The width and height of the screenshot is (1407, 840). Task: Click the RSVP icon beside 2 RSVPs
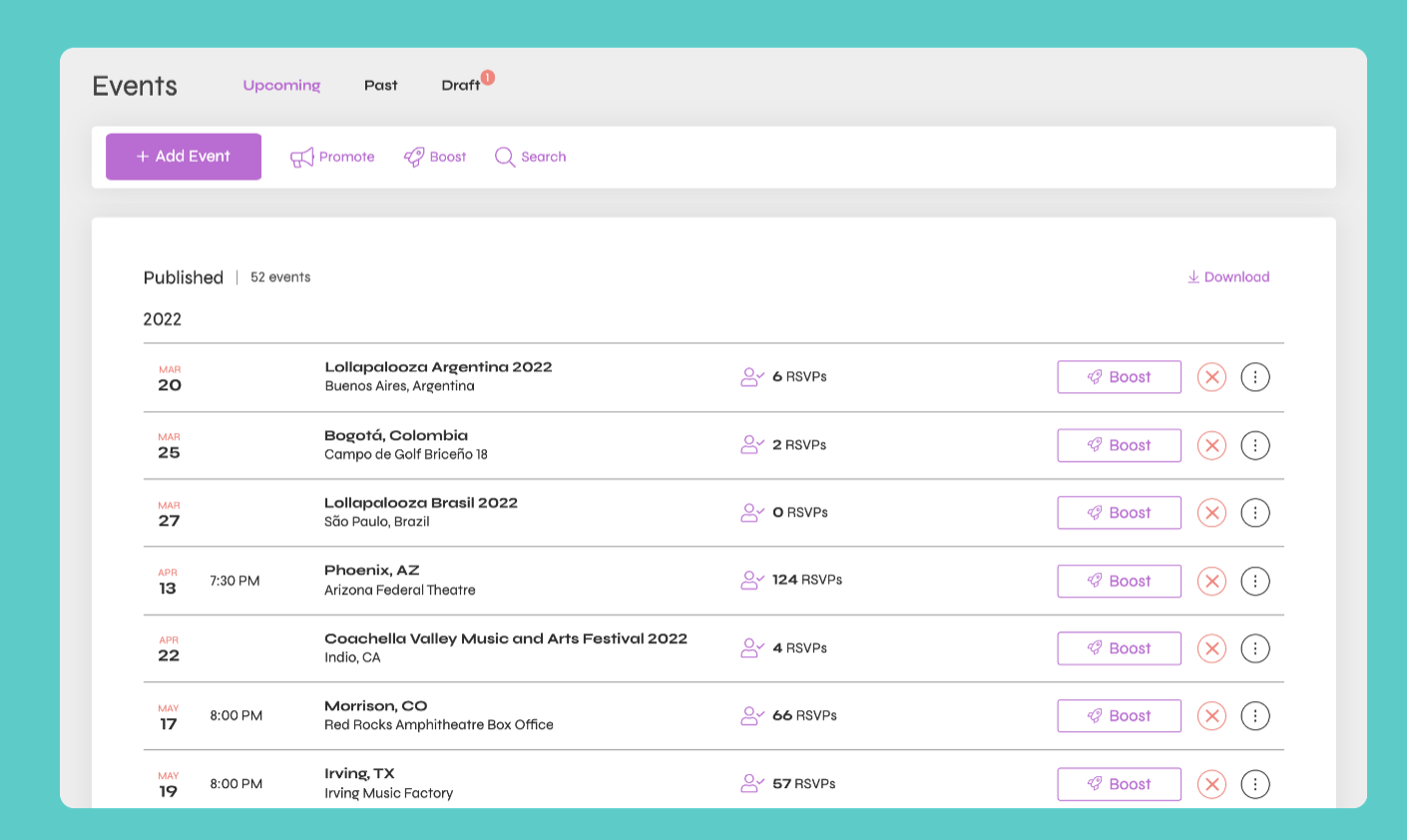coord(752,445)
